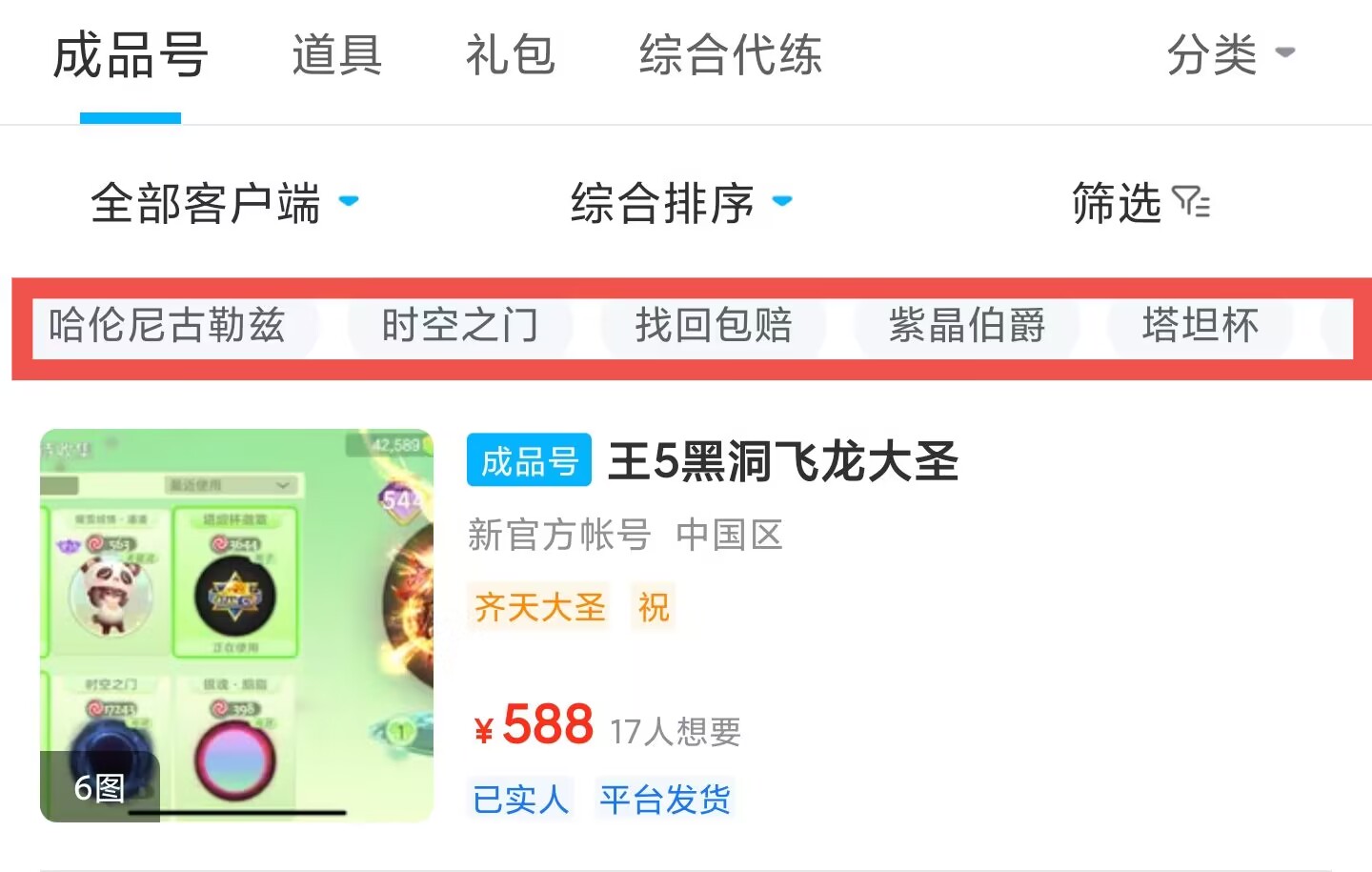Select the 紫晶伯爵 filter chip
The image size is (1372, 872).
967,326
